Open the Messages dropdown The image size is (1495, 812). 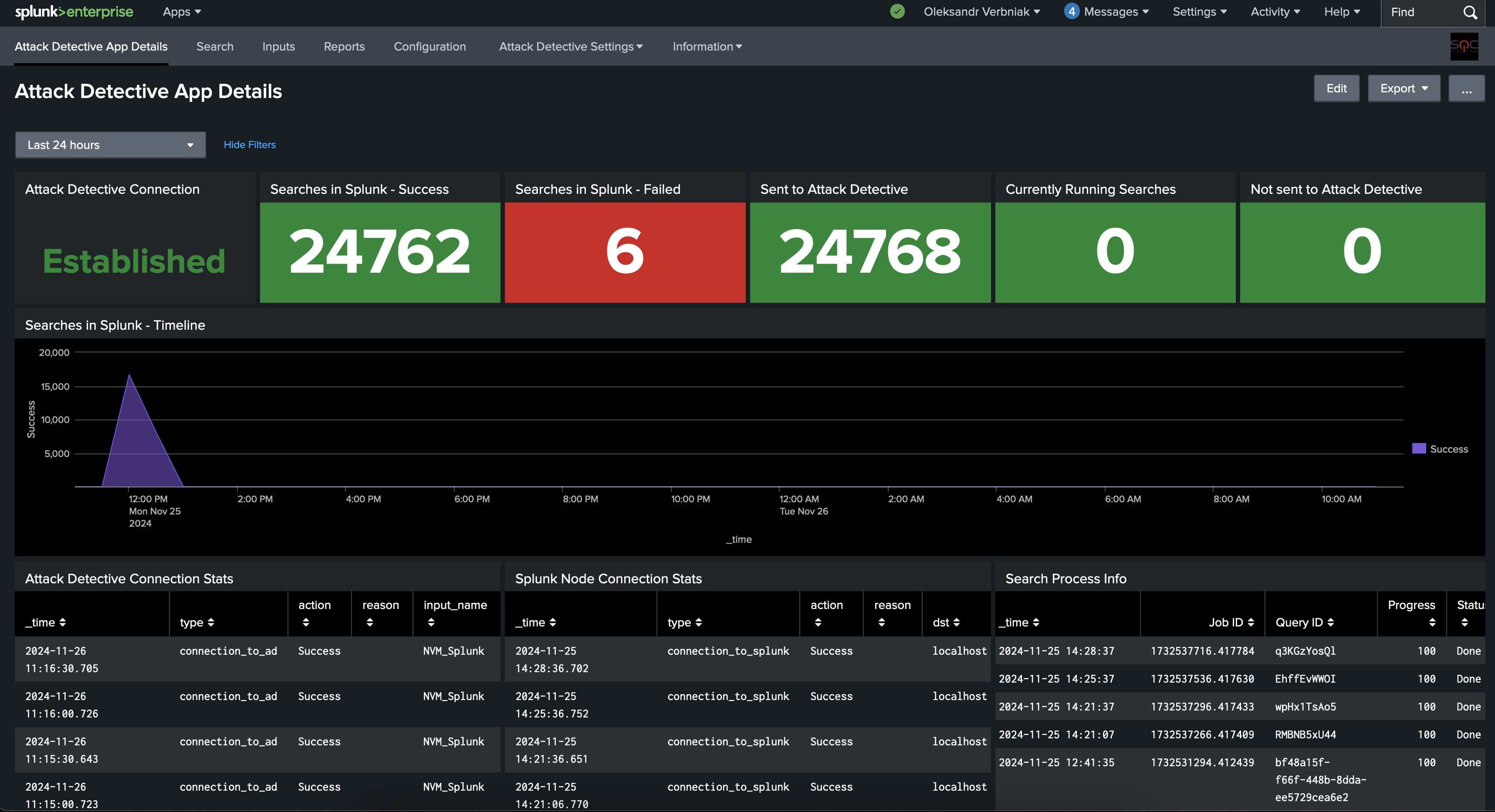[1116, 12]
